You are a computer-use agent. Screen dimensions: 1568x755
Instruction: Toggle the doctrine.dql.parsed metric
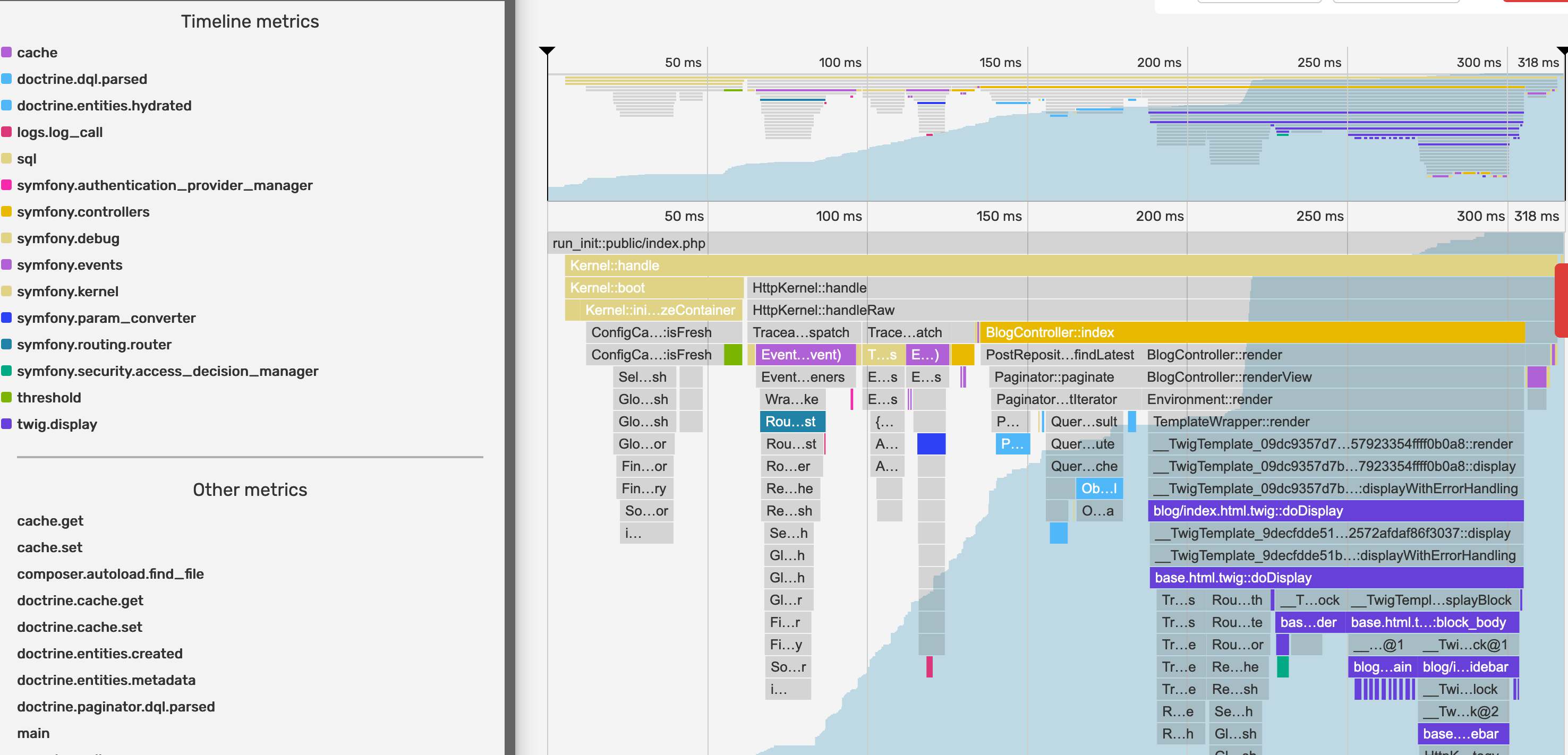coord(82,79)
